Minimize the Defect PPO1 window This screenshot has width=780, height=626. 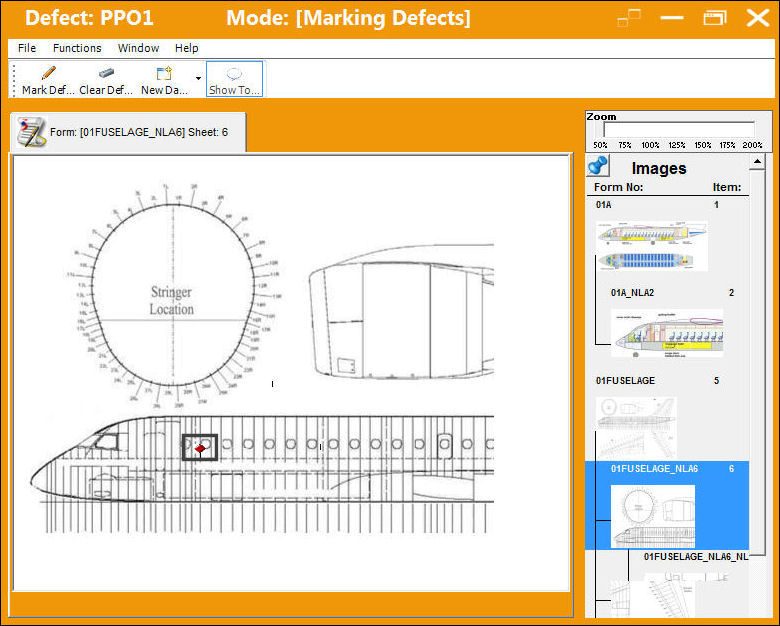click(672, 18)
